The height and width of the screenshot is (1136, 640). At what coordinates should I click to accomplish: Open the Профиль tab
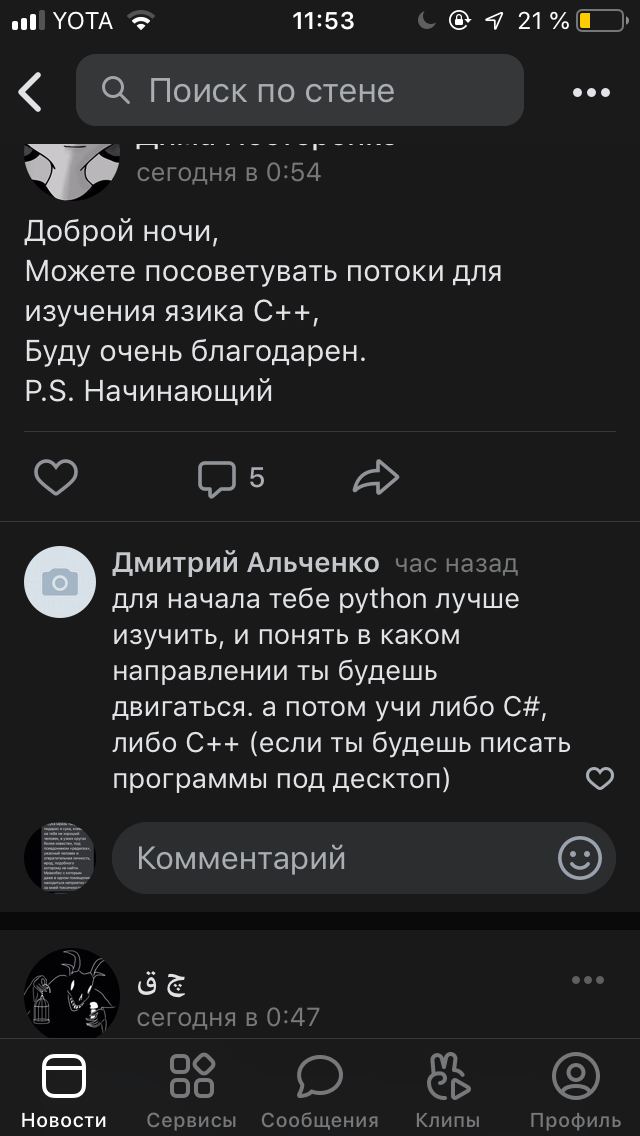click(575, 1090)
